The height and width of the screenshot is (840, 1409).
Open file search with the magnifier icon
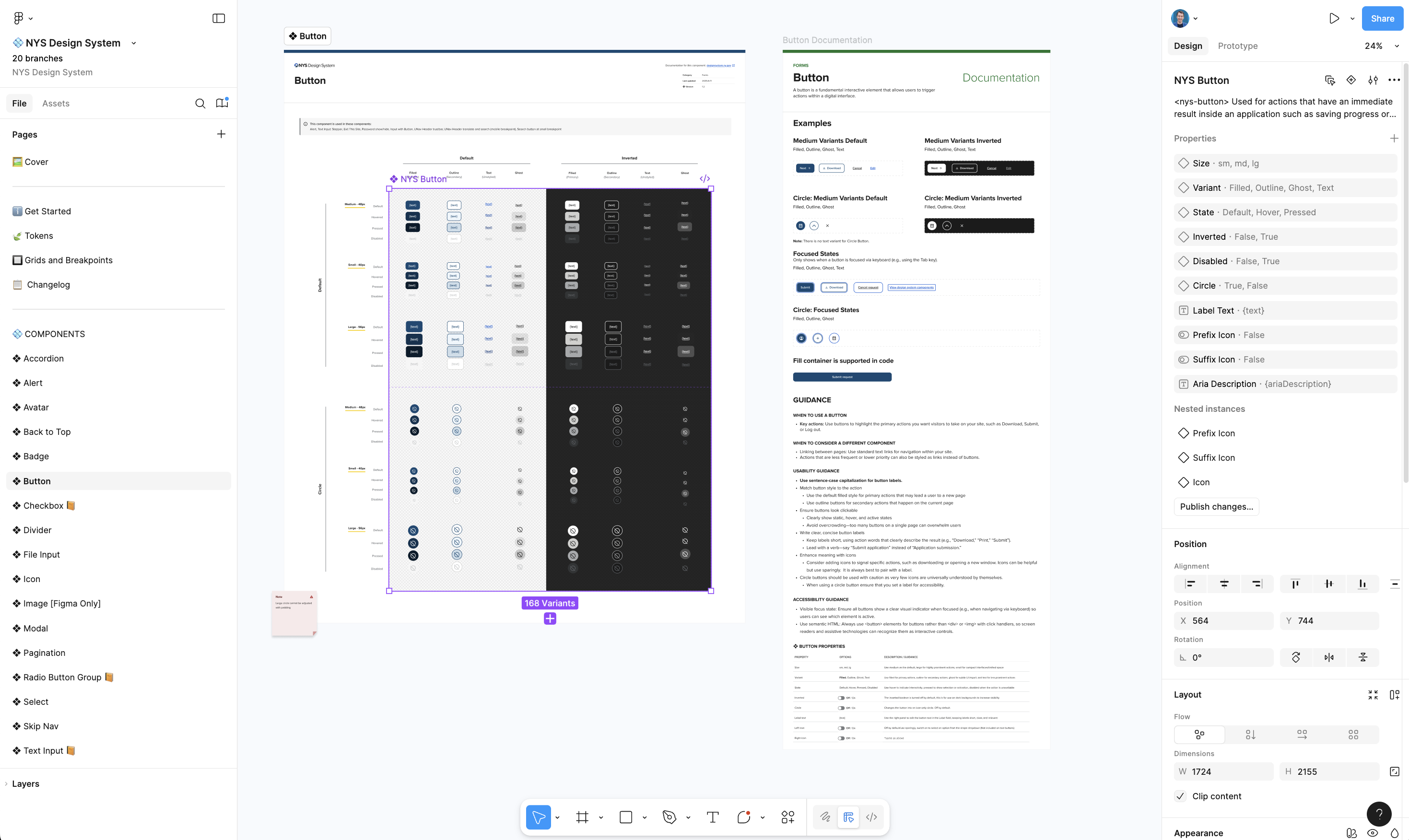click(200, 103)
